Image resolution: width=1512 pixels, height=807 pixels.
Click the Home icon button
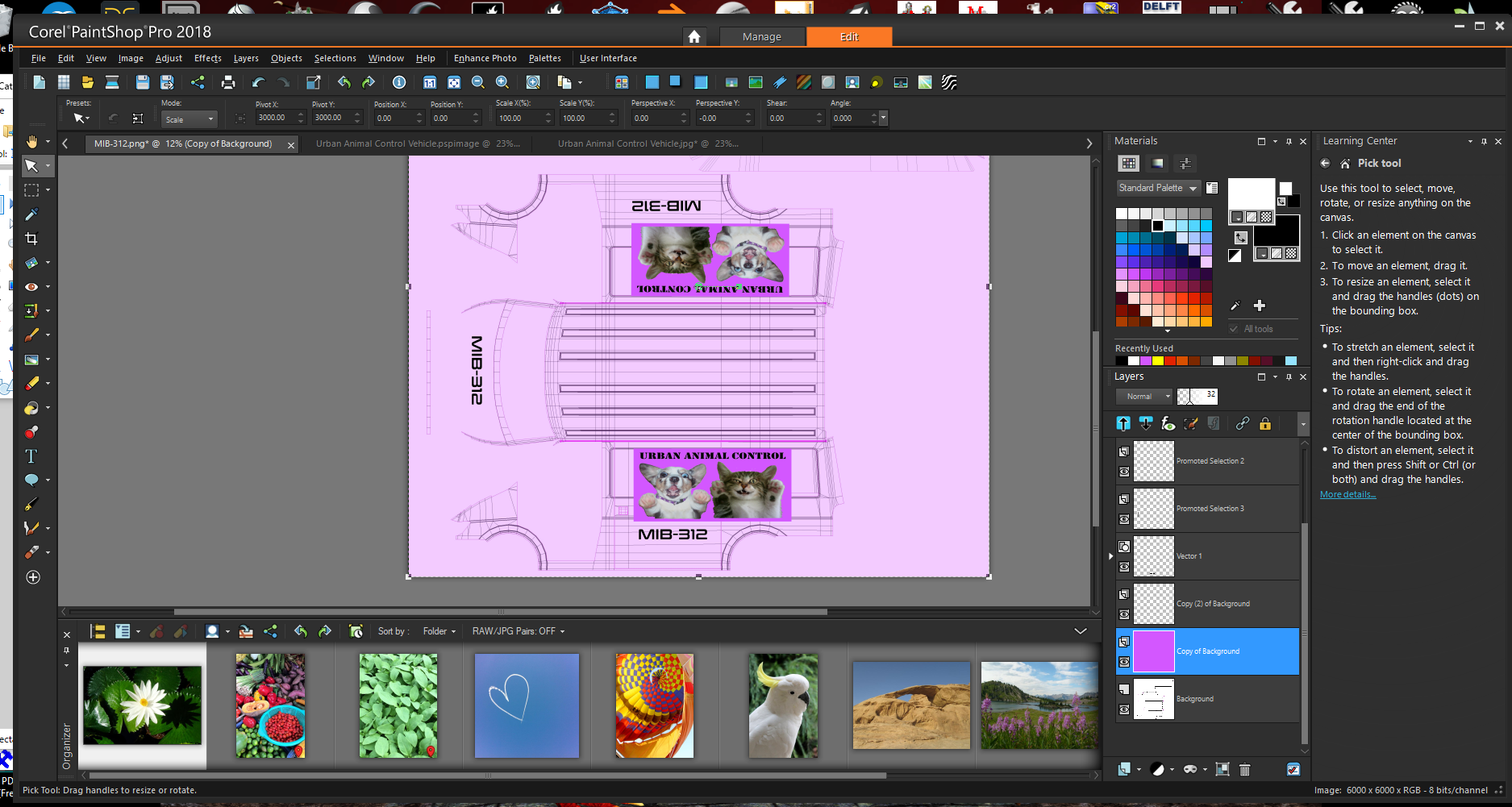pos(694,36)
